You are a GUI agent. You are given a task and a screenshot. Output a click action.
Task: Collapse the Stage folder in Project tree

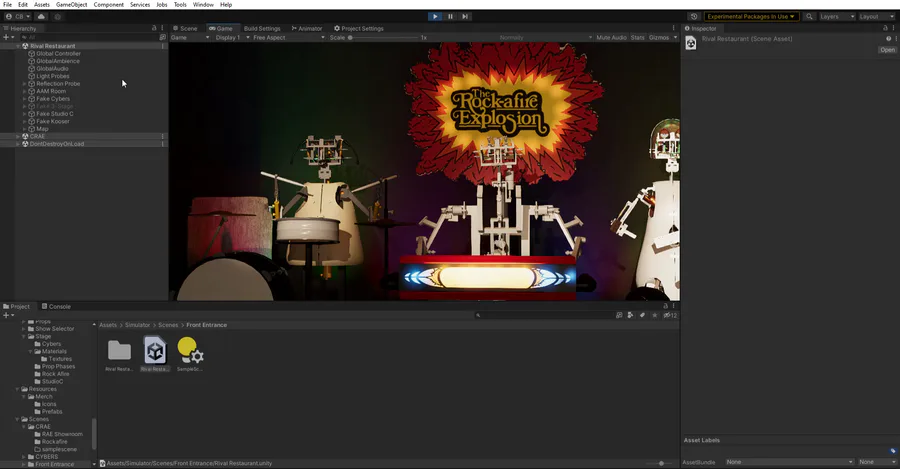(24, 336)
